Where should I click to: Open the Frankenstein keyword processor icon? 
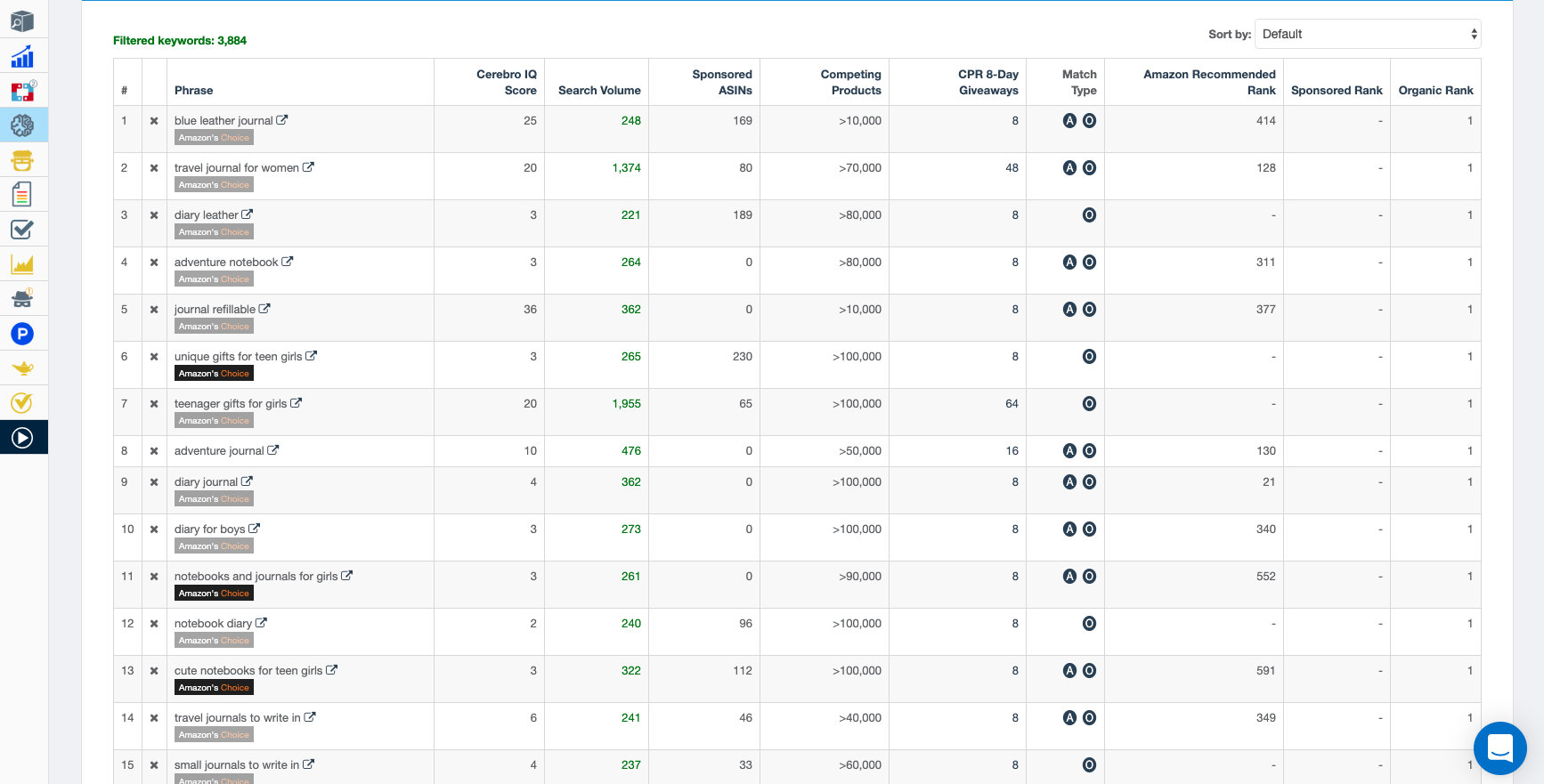point(22,160)
